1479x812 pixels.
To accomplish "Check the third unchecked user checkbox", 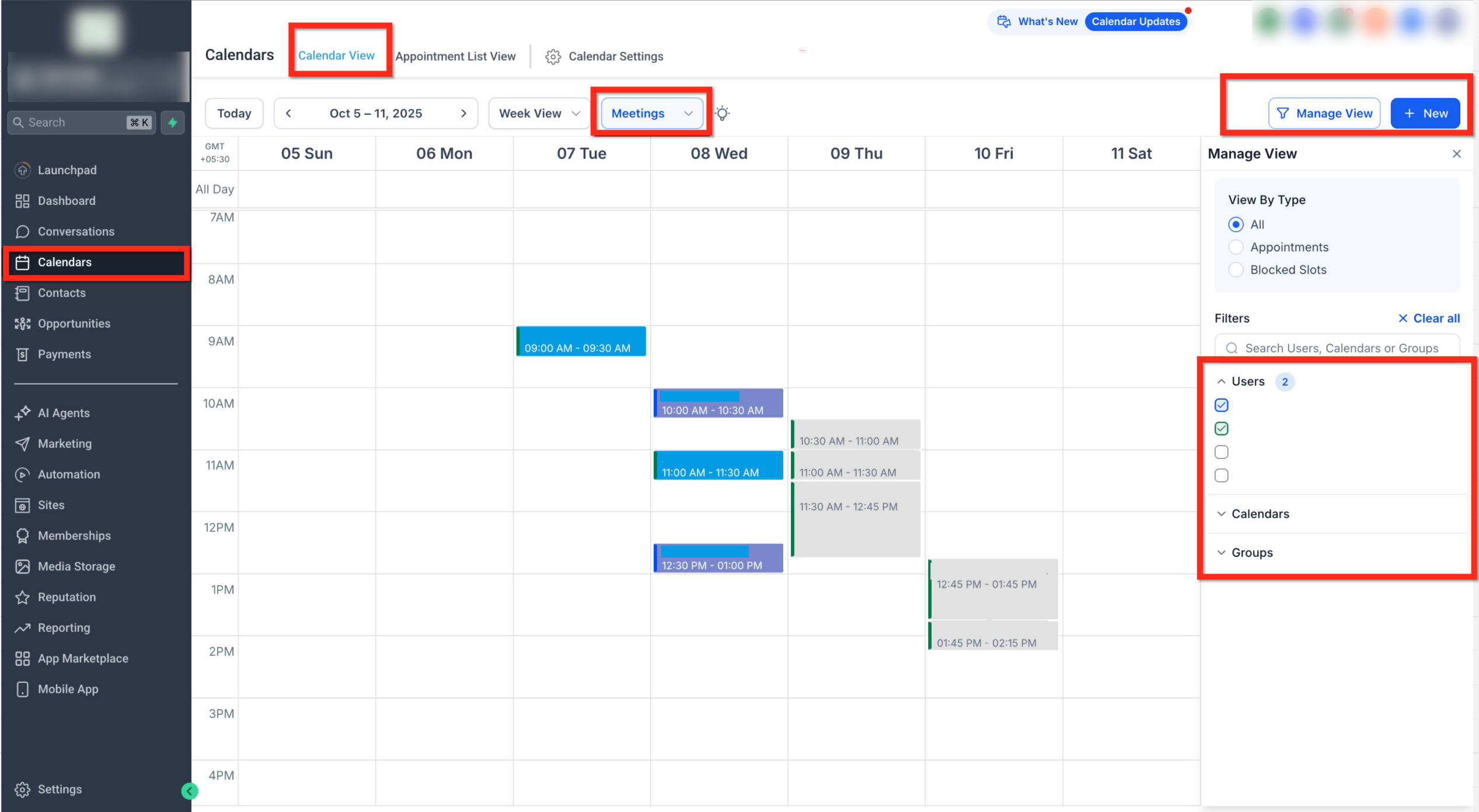I will click(1221, 452).
